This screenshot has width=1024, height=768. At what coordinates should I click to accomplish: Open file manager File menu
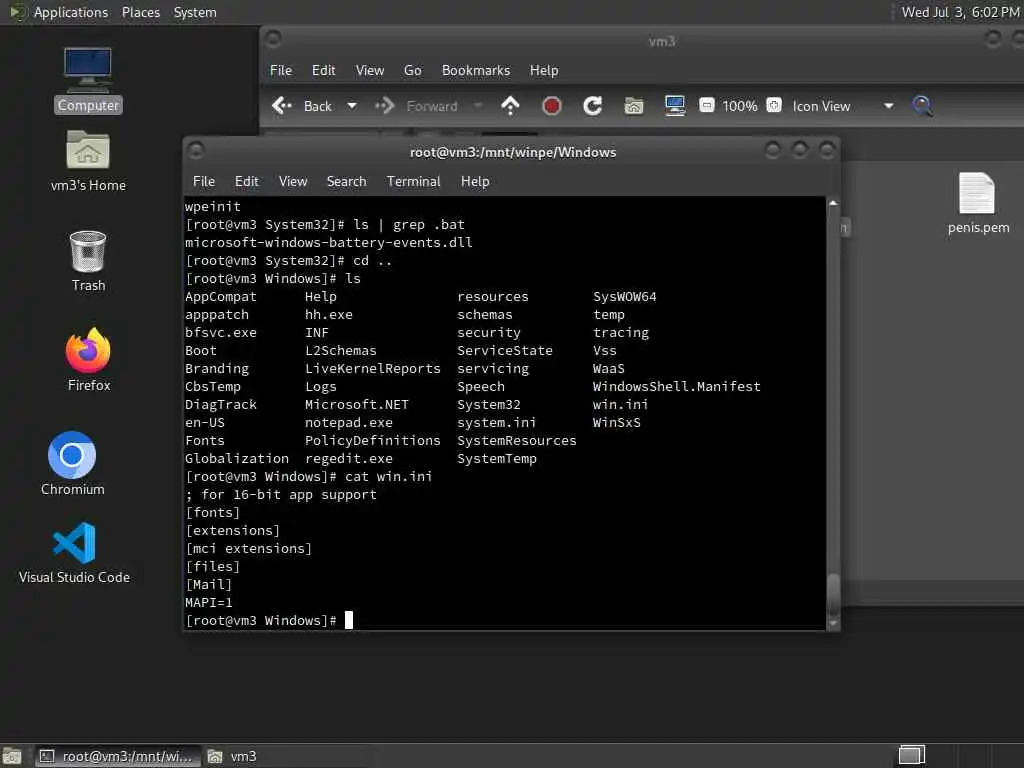point(281,71)
